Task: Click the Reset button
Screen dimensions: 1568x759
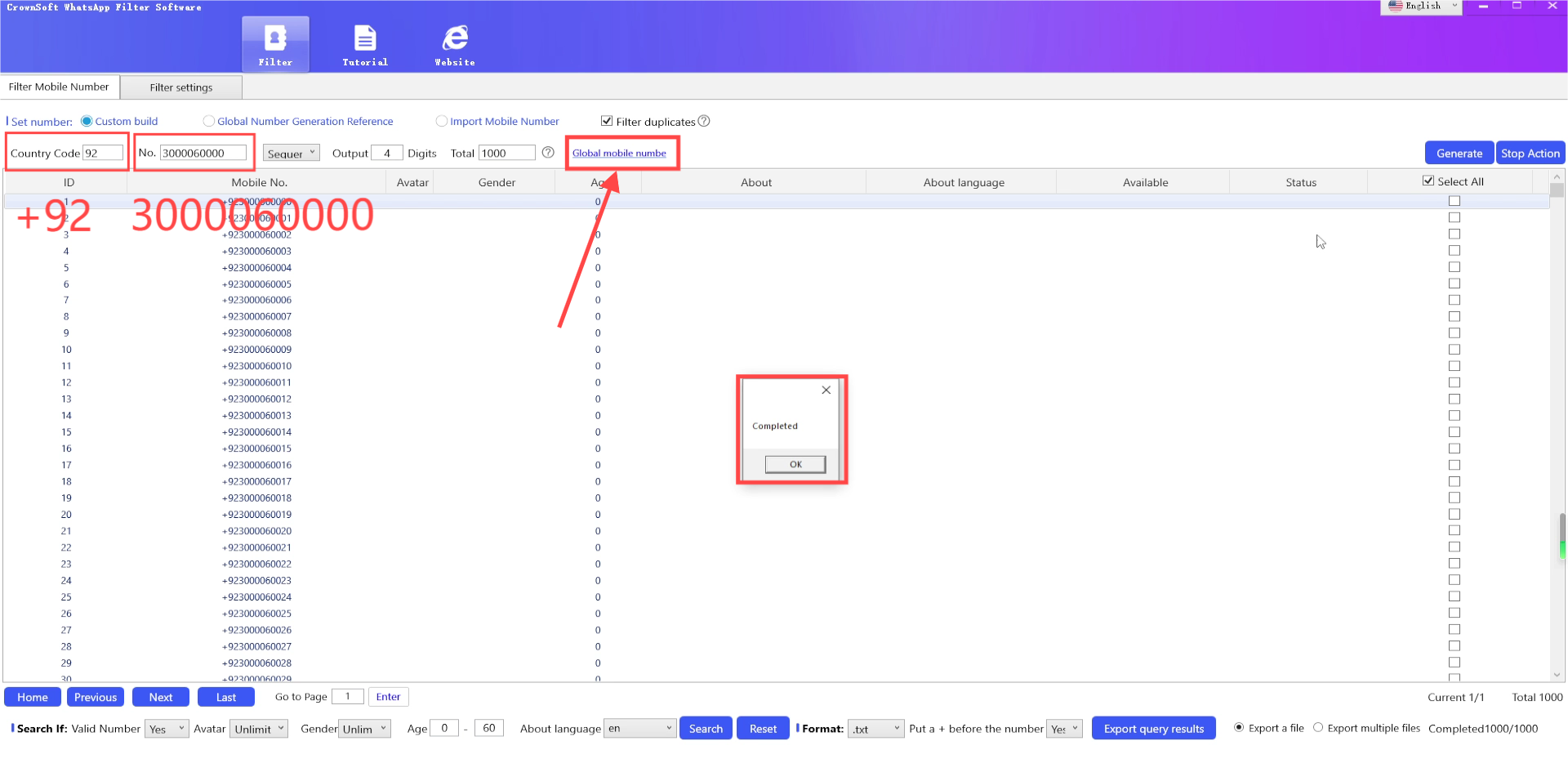Action: (x=763, y=729)
